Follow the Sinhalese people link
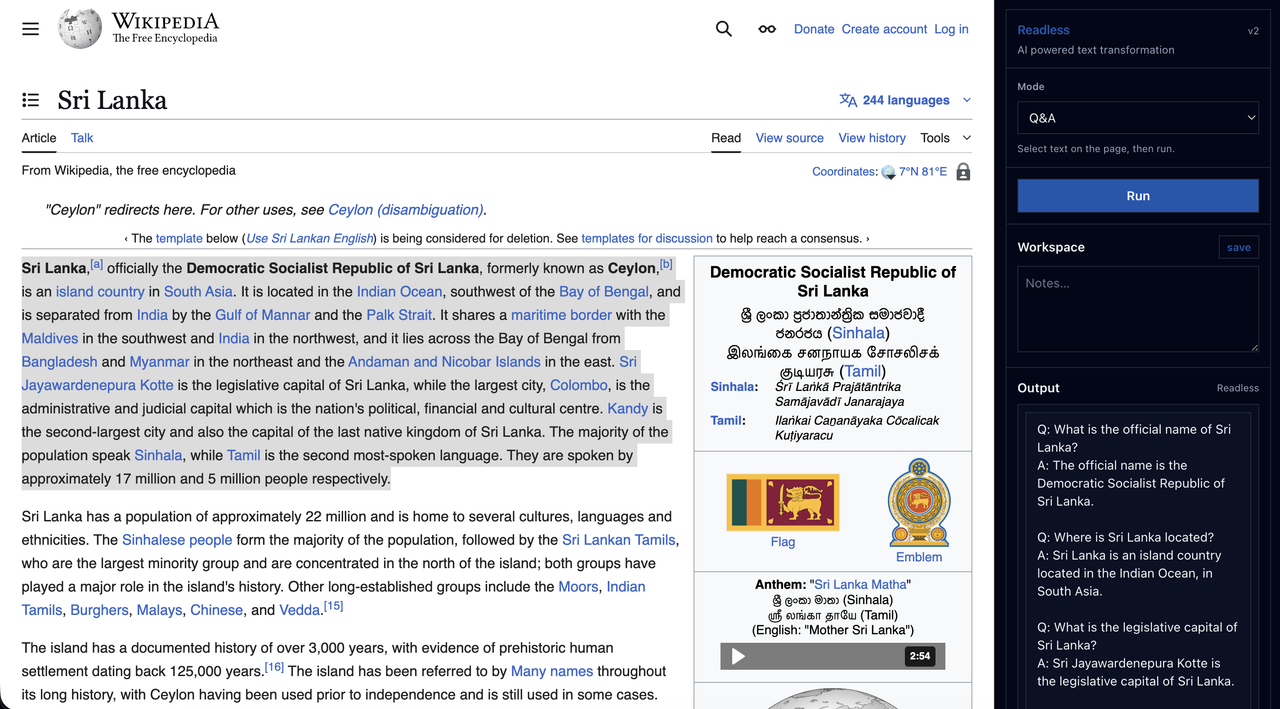The image size is (1280, 709). pos(177,540)
